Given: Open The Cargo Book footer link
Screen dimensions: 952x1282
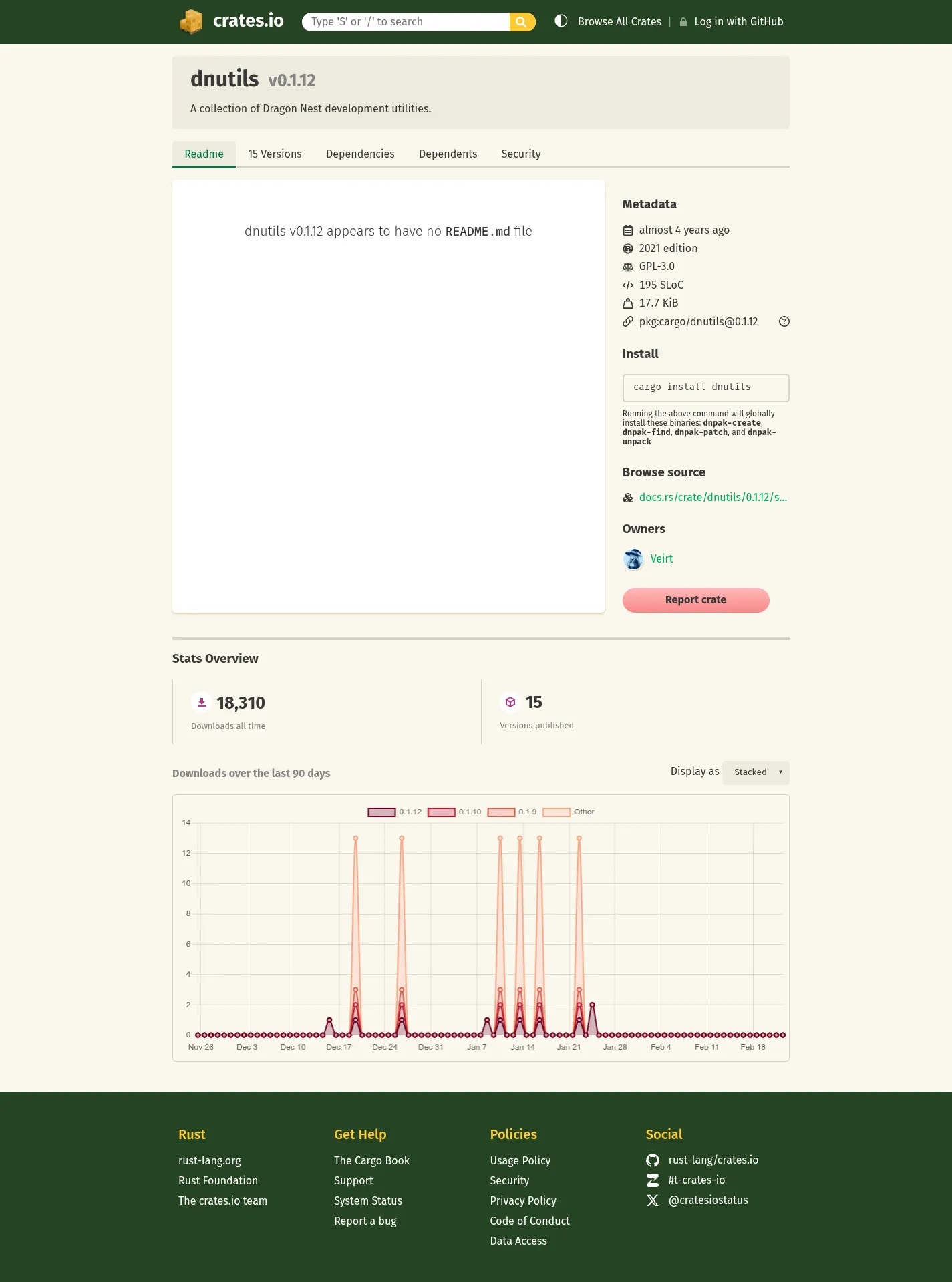Looking at the screenshot, I should click(x=371, y=1161).
